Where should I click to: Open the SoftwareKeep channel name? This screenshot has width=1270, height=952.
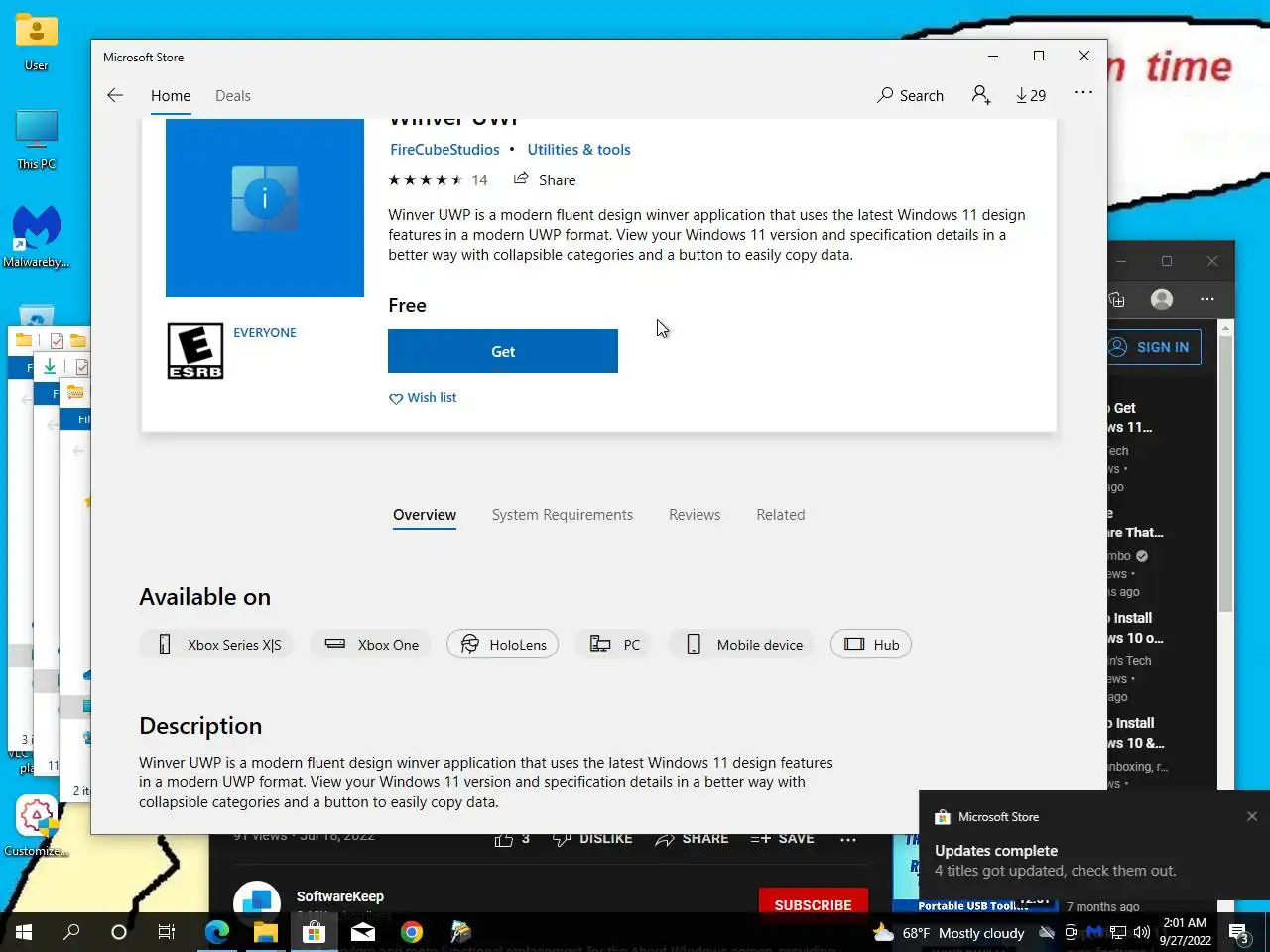(x=339, y=896)
